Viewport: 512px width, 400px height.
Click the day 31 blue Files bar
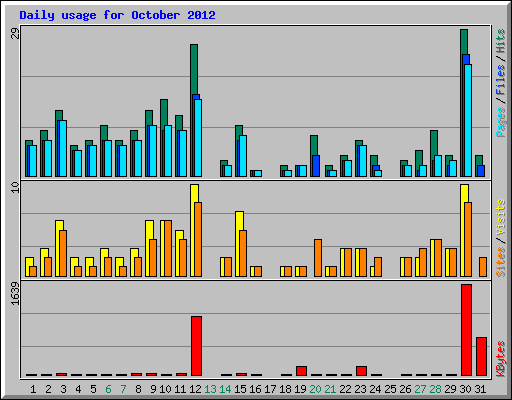tap(481, 171)
